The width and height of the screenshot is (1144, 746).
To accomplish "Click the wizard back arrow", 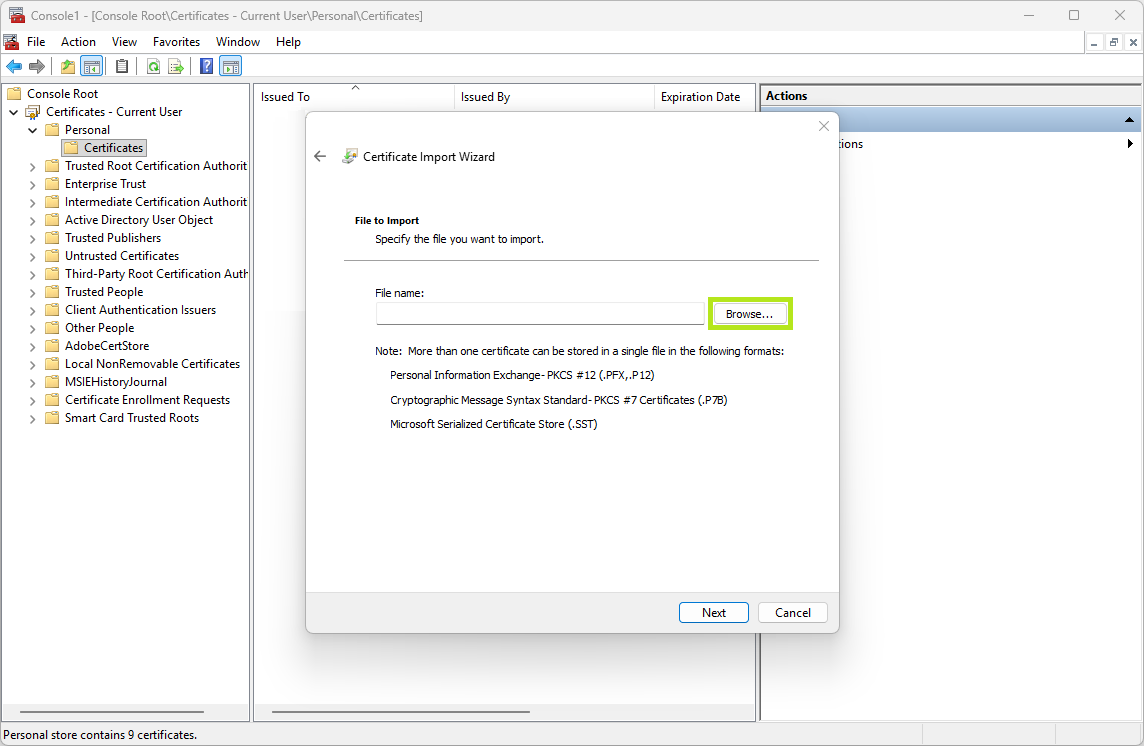I will 320,156.
